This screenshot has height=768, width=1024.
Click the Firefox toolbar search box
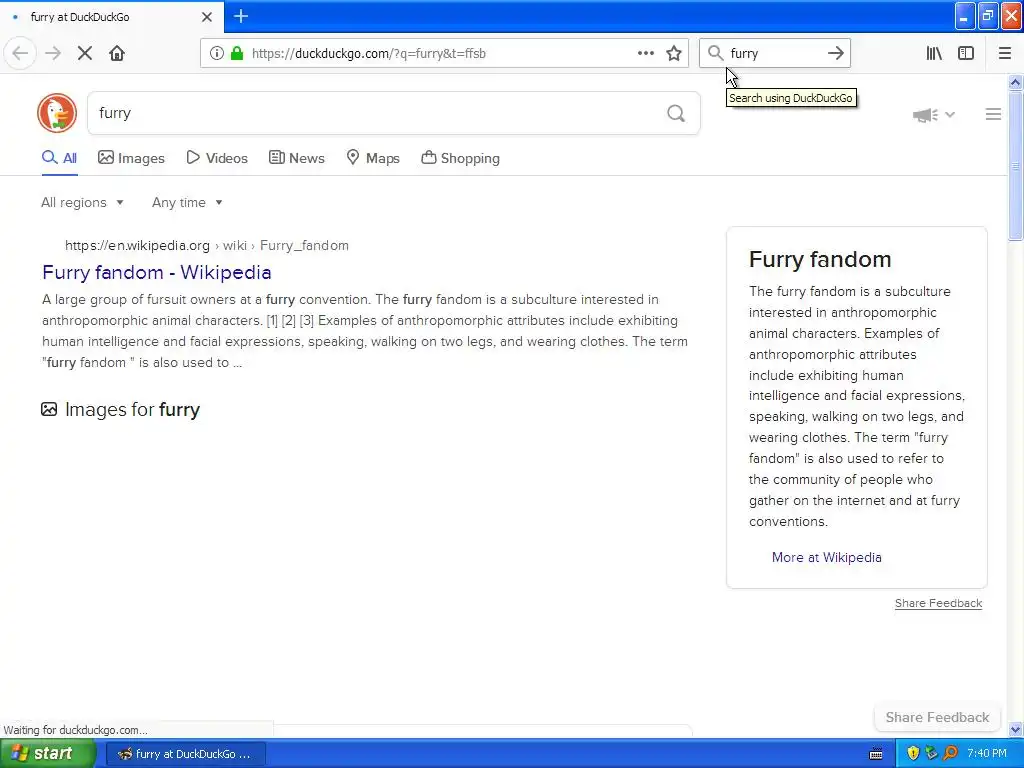pyautogui.click(x=775, y=53)
